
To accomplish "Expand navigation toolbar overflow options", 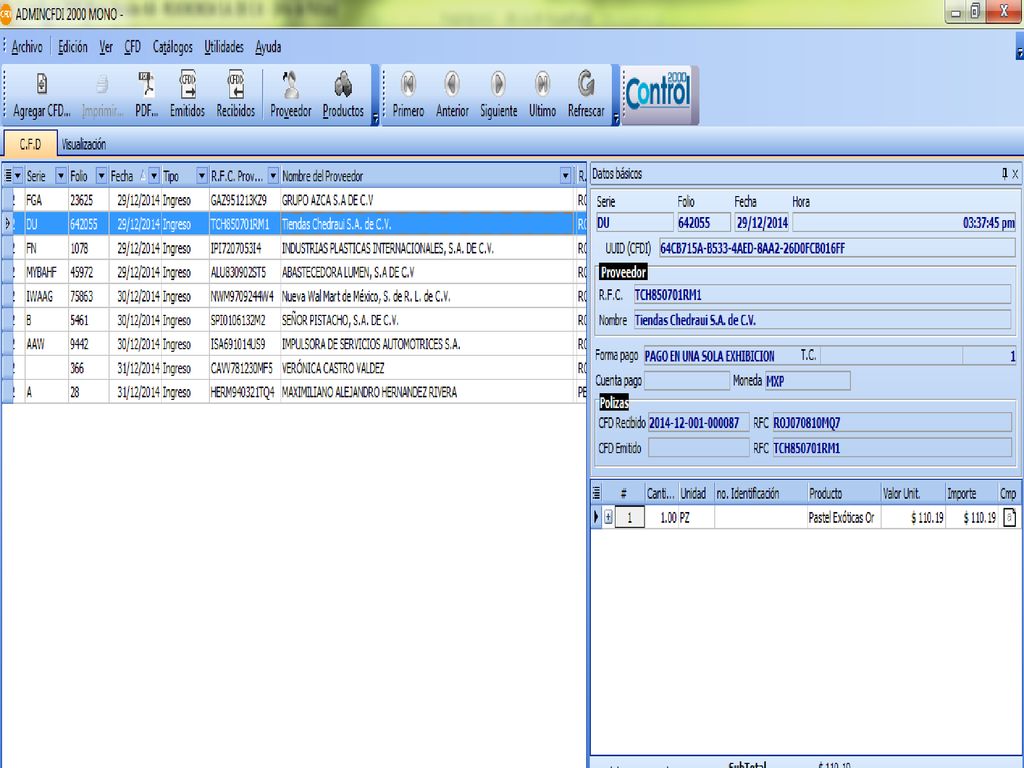I will (615, 119).
